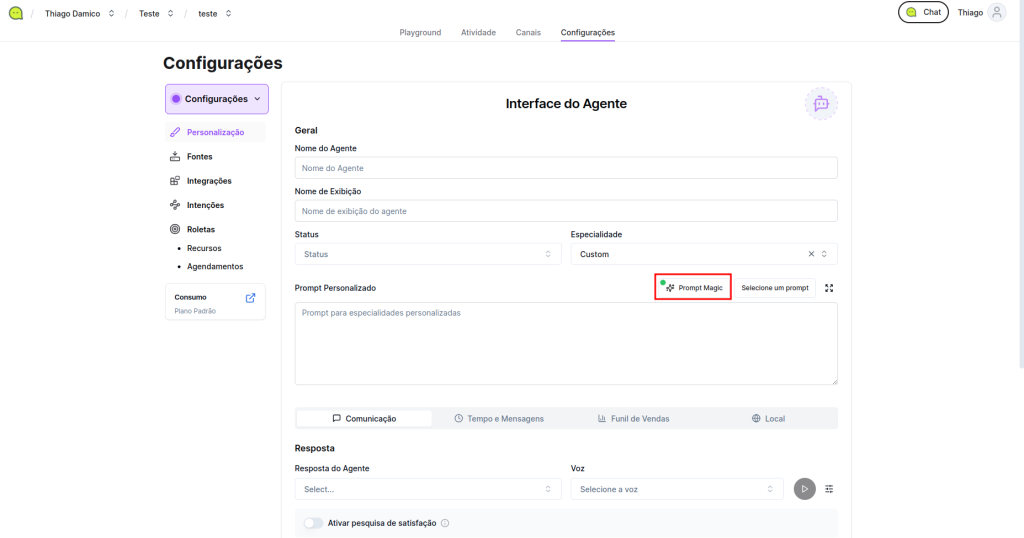The height and width of the screenshot is (538, 1024).
Task: Expand the purple Configurações dropdown
Action: tap(216, 99)
